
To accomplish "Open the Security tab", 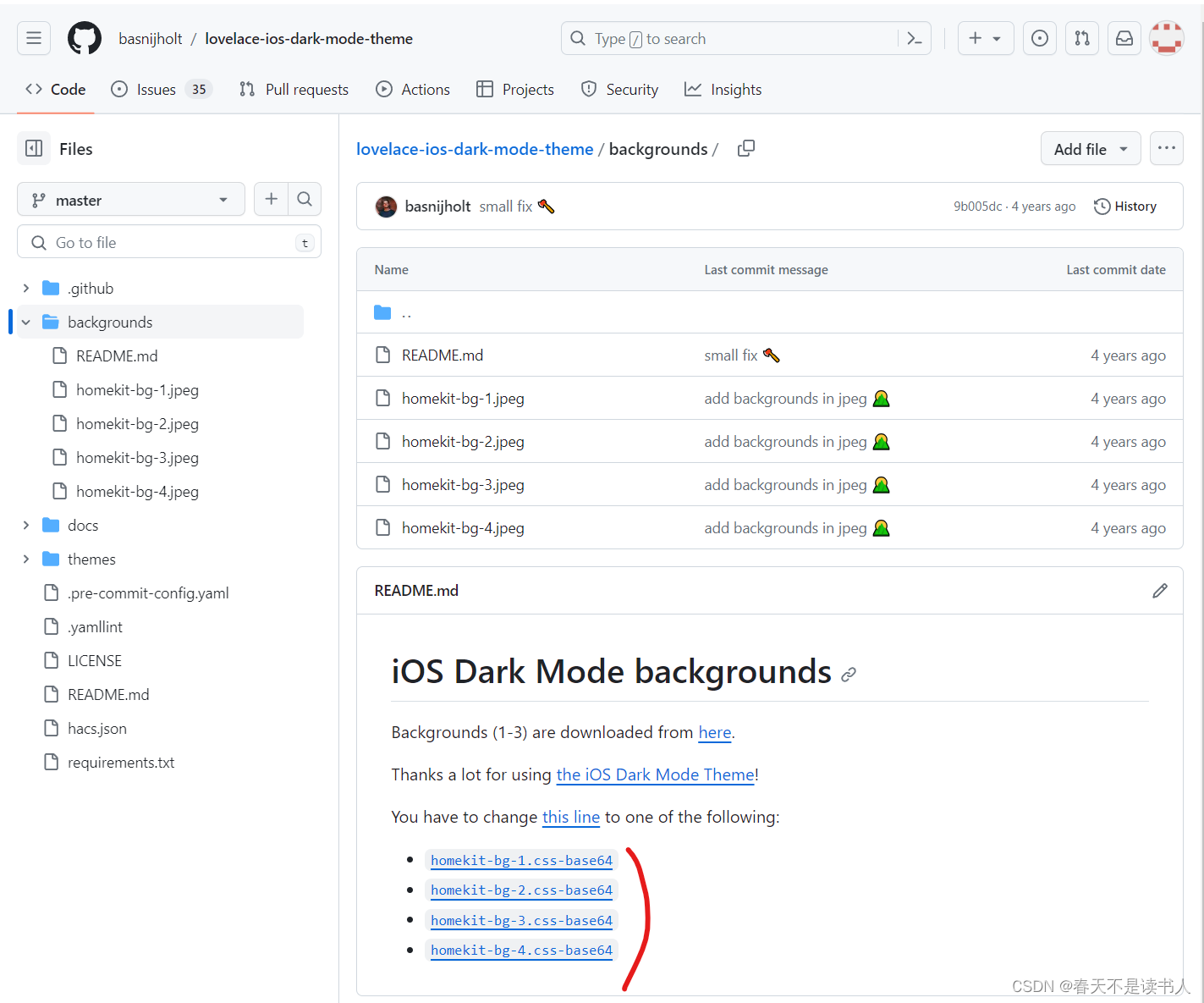I will pyautogui.click(x=619, y=90).
